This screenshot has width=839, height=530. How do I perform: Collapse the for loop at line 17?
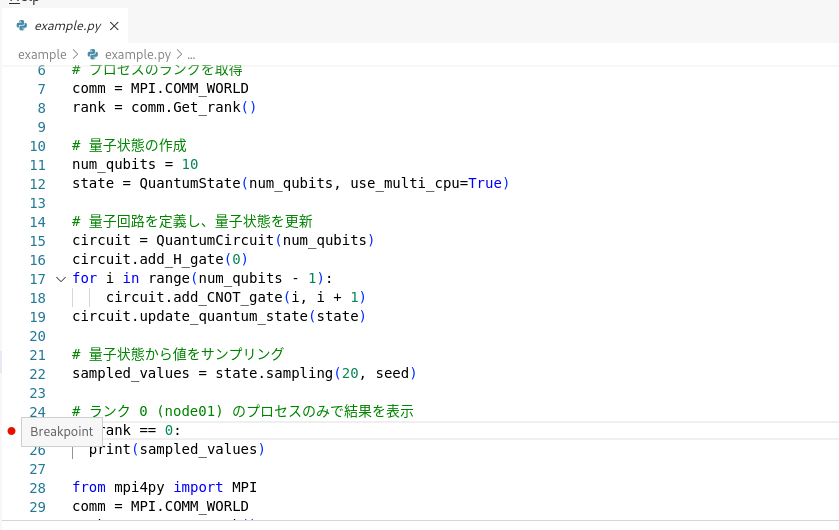tap(60, 279)
